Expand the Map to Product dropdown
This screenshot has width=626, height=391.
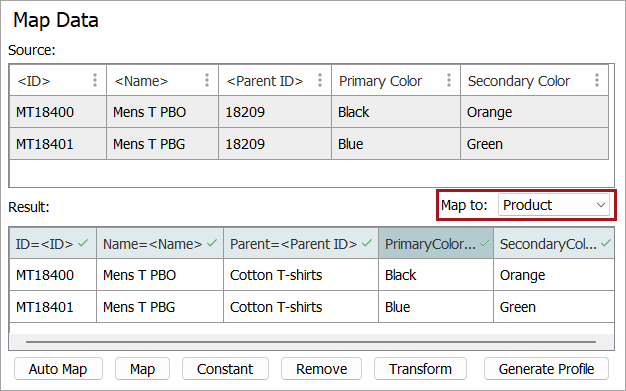pos(554,205)
